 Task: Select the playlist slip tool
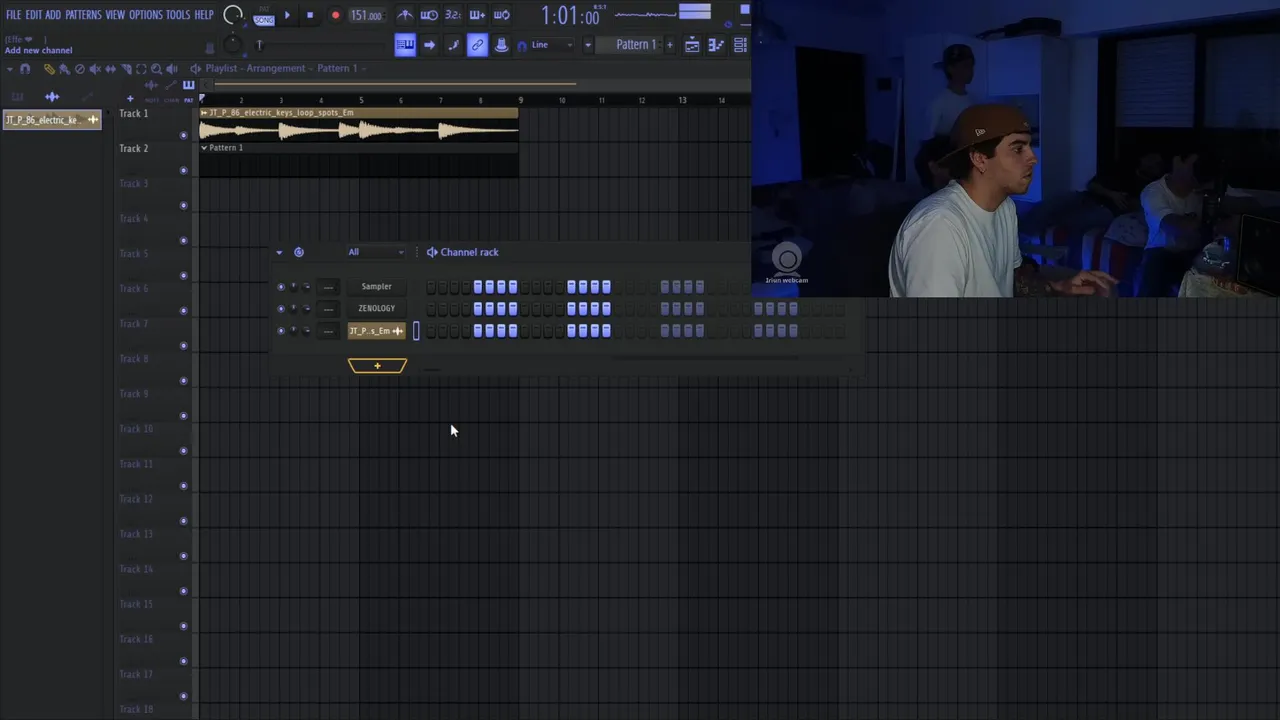110,69
